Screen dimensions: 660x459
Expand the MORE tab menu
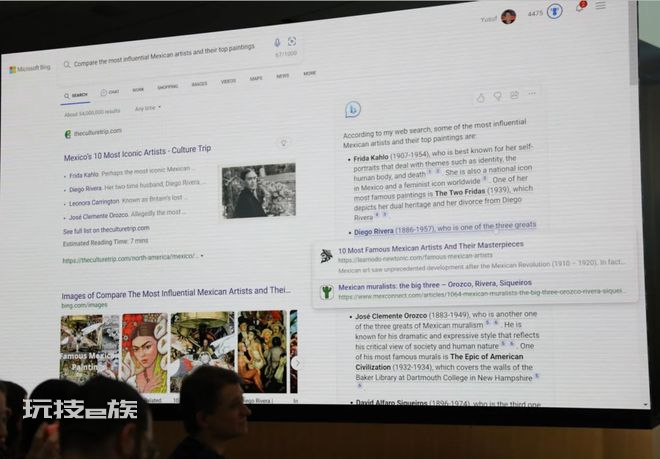pyautogui.click(x=309, y=73)
